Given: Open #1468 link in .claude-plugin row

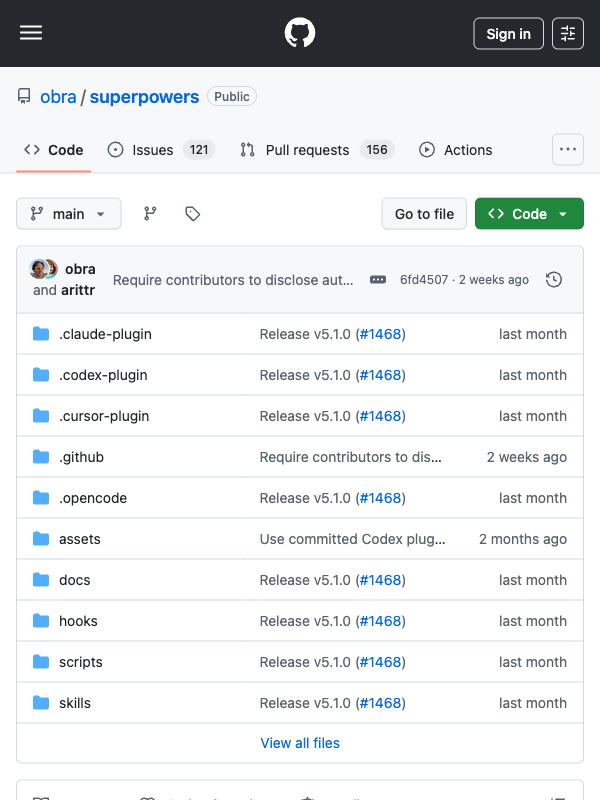Looking at the screenshot, I should tap(380, 334).
